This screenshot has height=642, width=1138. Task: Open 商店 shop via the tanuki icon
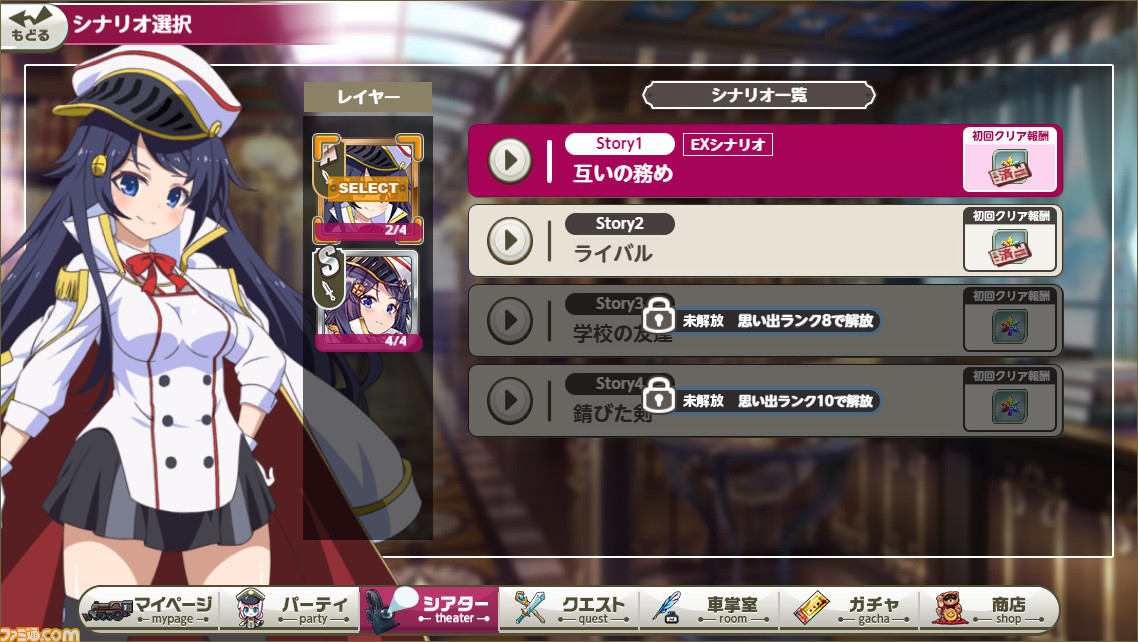(988, 609)
